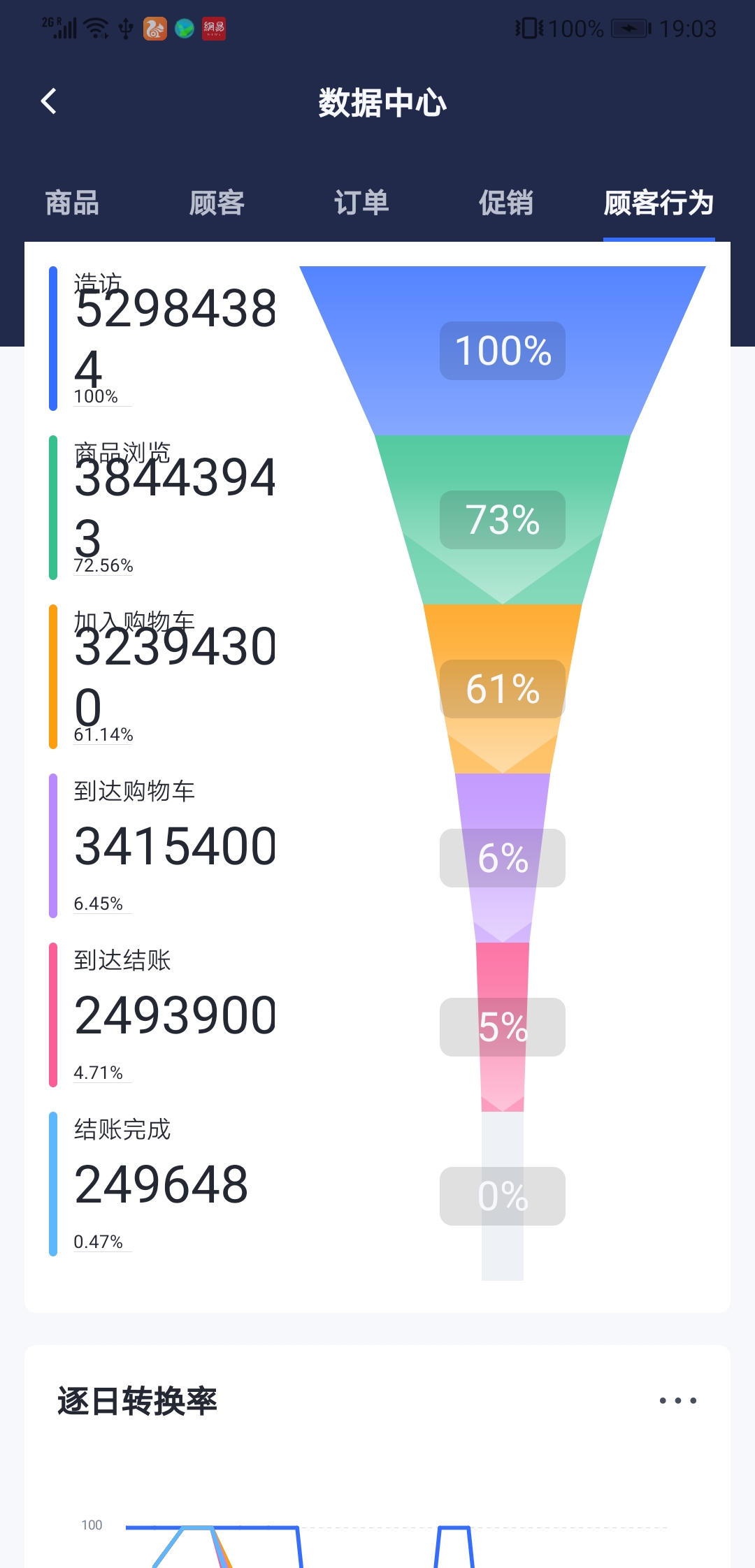Tap the USB connection status icon
The height and width of the screenshot is (1568, 755).
[x=126, y=29]
